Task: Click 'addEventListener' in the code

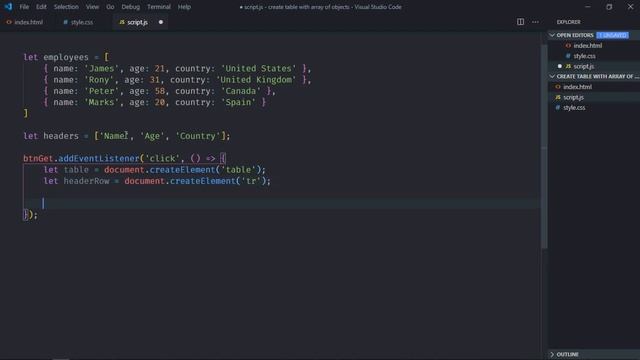Action: click(99, 158)
